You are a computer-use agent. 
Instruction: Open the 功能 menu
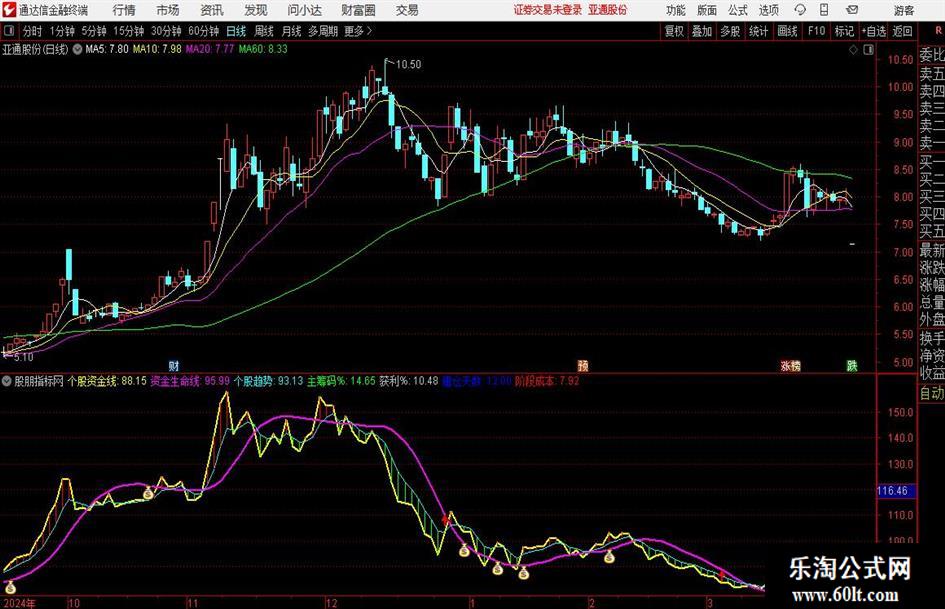pyautogui.click(x=676, y=10)
